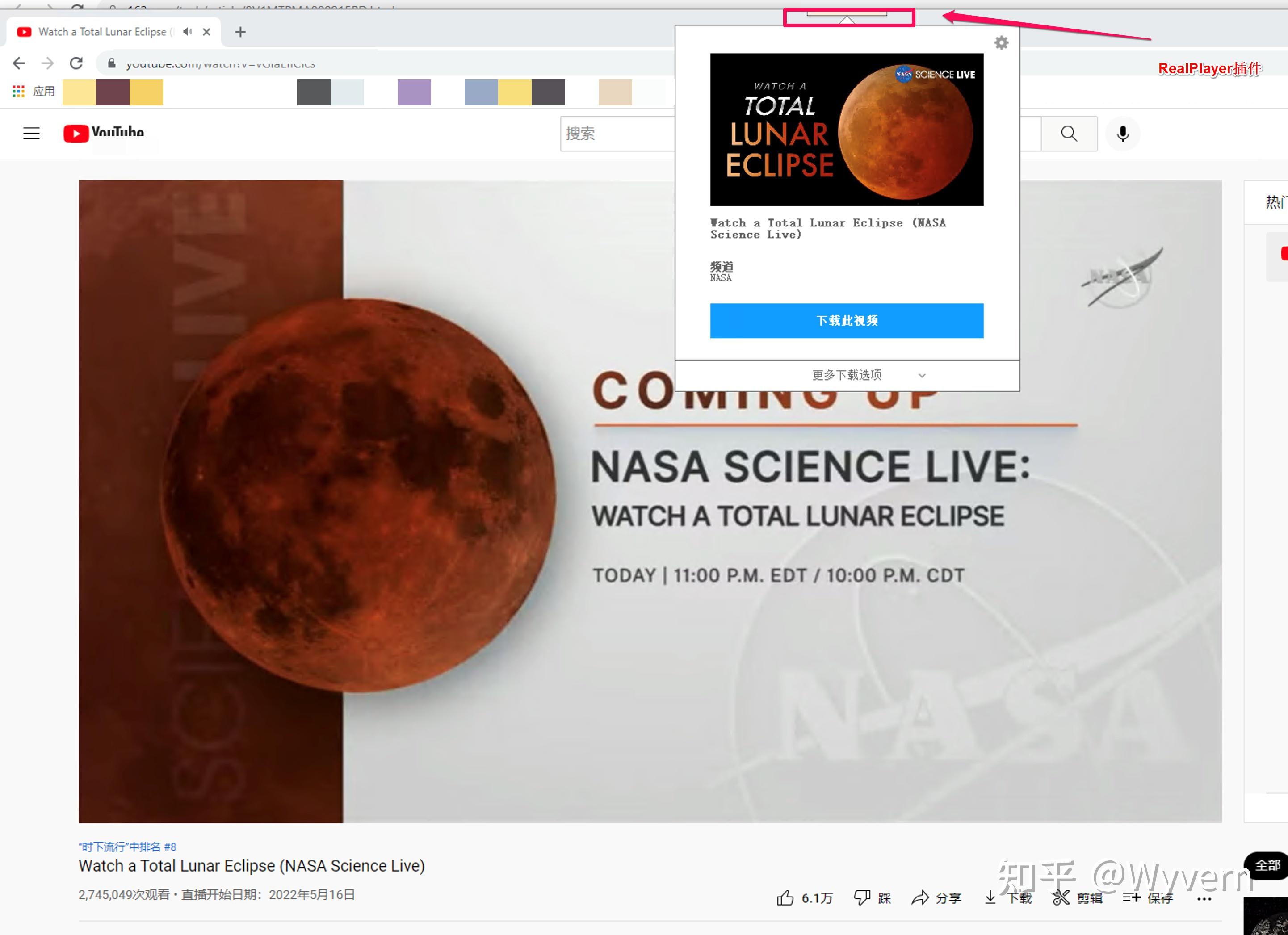Select the 全部 filter chip
1288x935 pixels.
pyautogui.click(x=1267, y=865)
